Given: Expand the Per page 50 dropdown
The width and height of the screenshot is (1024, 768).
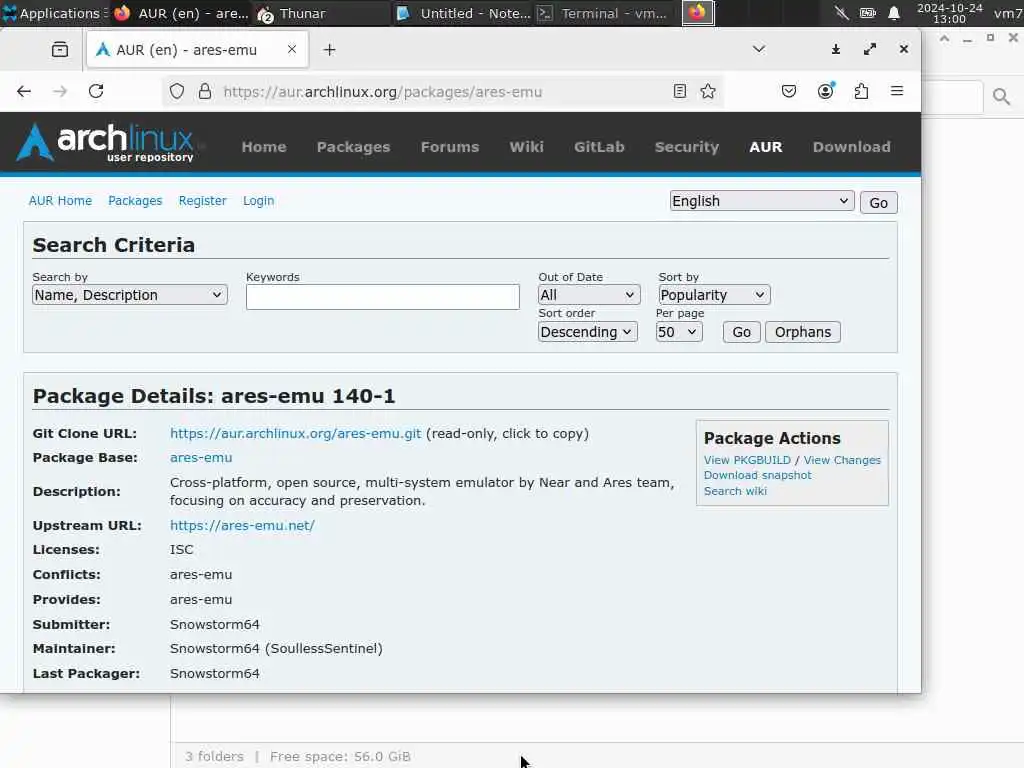Looking at the screenshot, I should coord(679,332).
